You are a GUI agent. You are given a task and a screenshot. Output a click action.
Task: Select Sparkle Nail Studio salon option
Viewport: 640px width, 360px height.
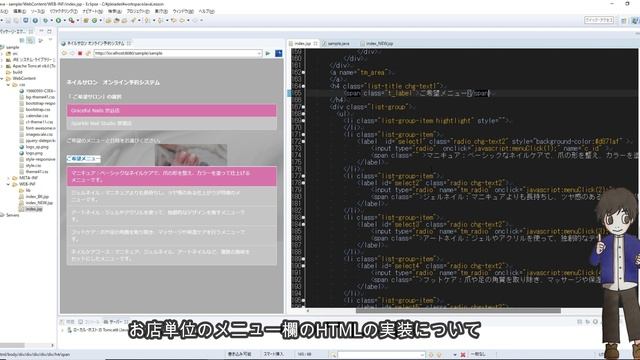(172, 123)
